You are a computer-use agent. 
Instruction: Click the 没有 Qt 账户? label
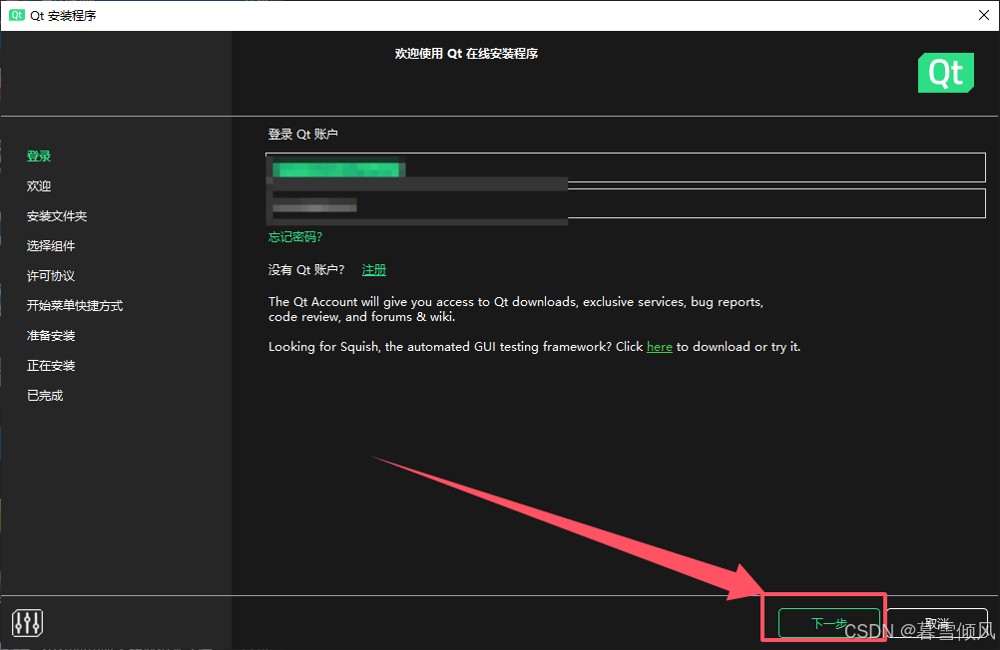tap(306, 270)
